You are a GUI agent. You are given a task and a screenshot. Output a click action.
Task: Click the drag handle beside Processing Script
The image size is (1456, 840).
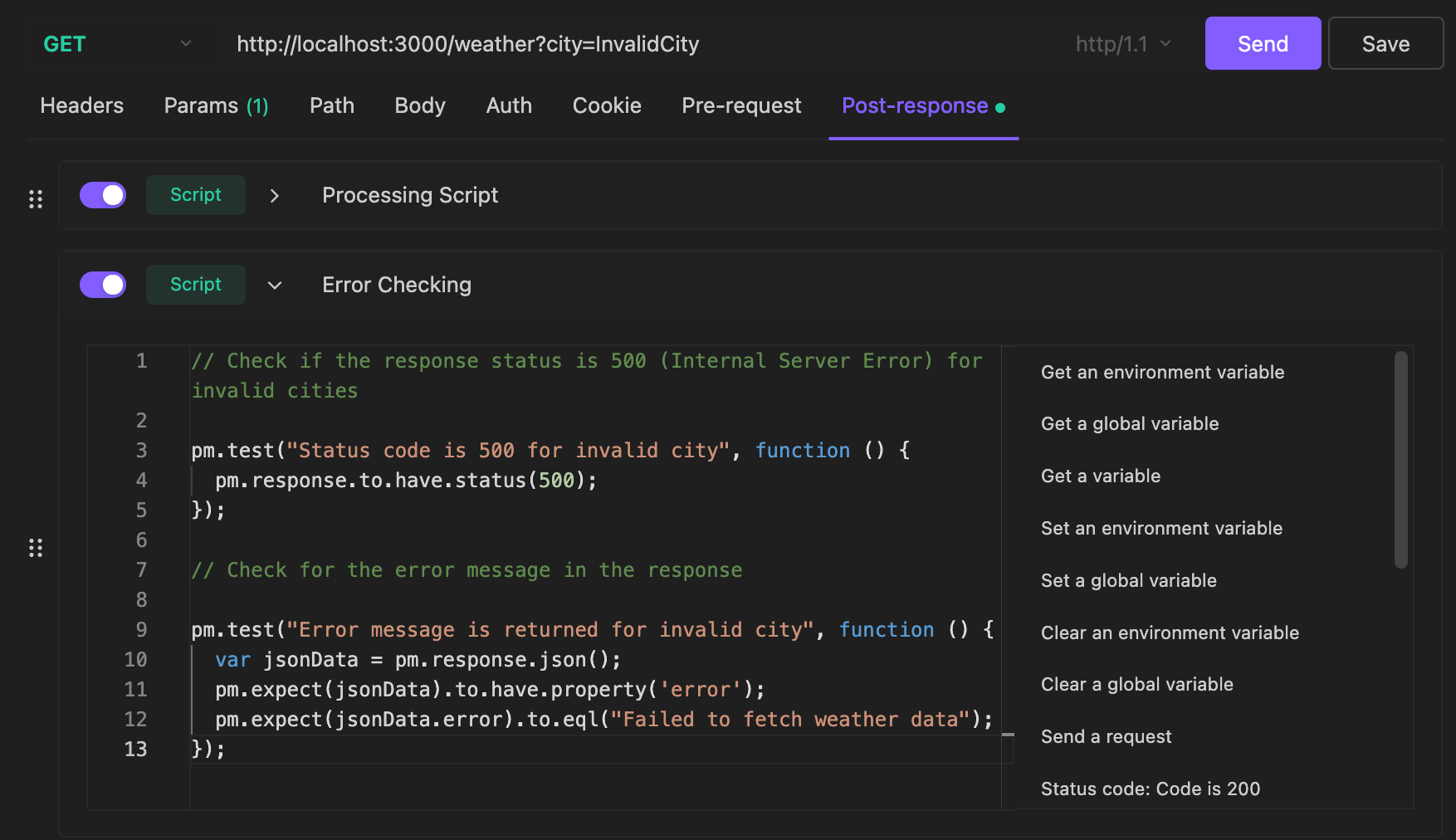[36, 199]
